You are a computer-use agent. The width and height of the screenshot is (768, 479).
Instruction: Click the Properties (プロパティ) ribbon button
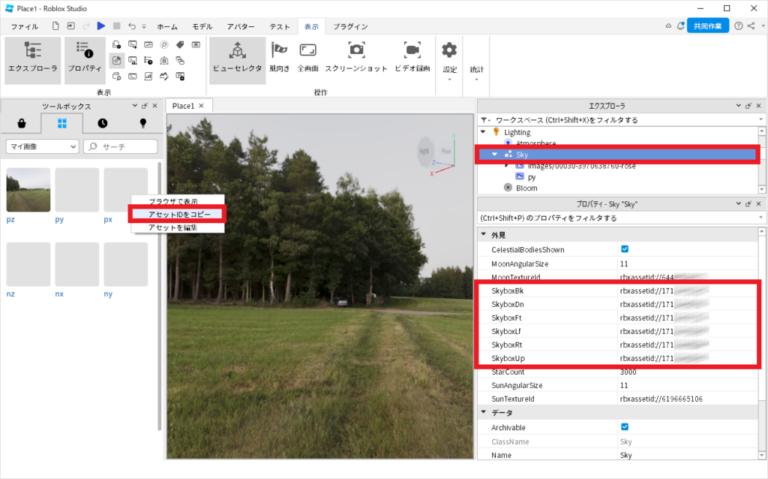pos(85,58)
